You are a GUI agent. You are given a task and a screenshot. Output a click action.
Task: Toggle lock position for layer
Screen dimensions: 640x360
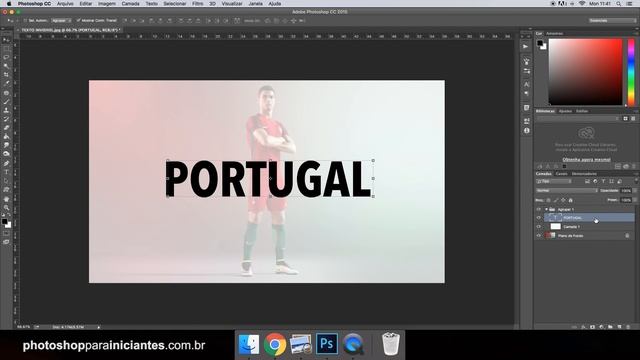click(x=563, y=200)
